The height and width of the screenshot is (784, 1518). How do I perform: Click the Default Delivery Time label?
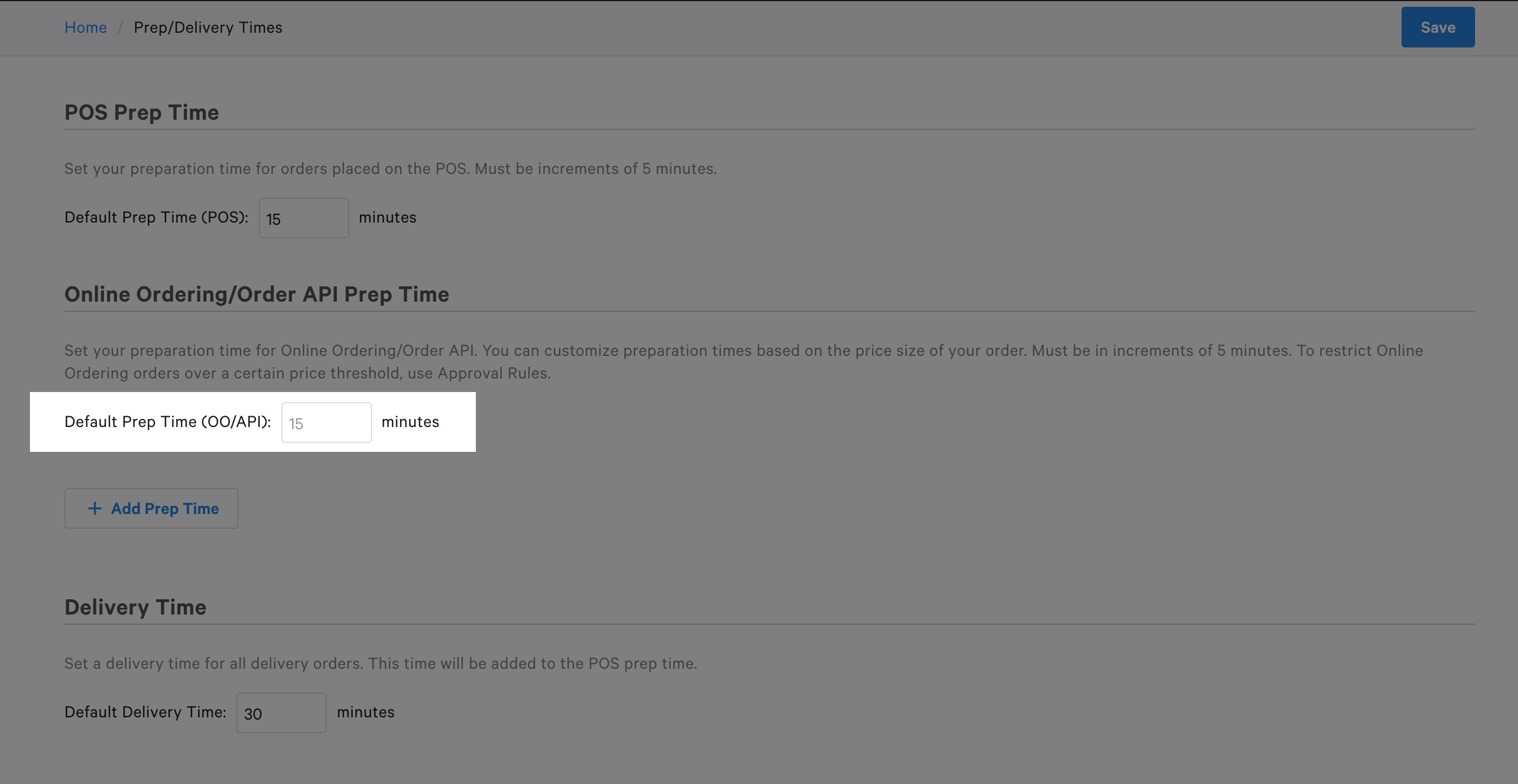pyautogui.click(x=145, y=712)
